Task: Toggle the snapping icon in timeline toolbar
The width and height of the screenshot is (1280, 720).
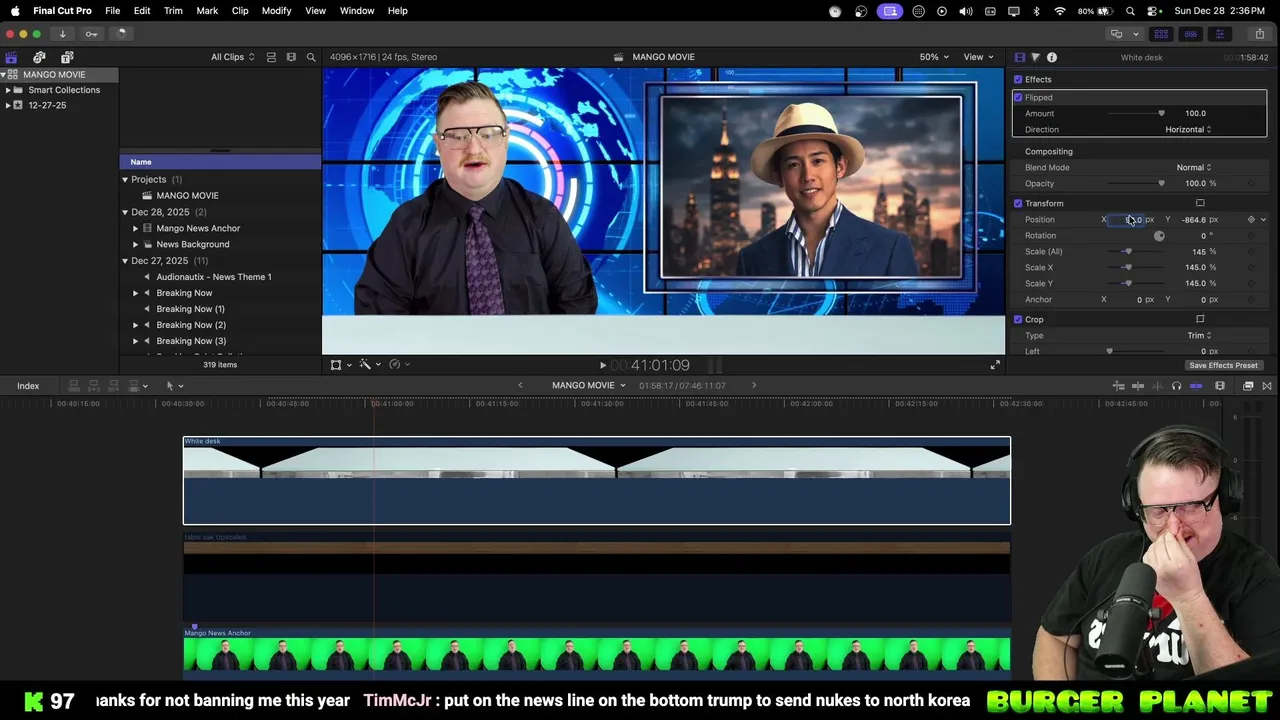Action: [x=1196, y=386]
